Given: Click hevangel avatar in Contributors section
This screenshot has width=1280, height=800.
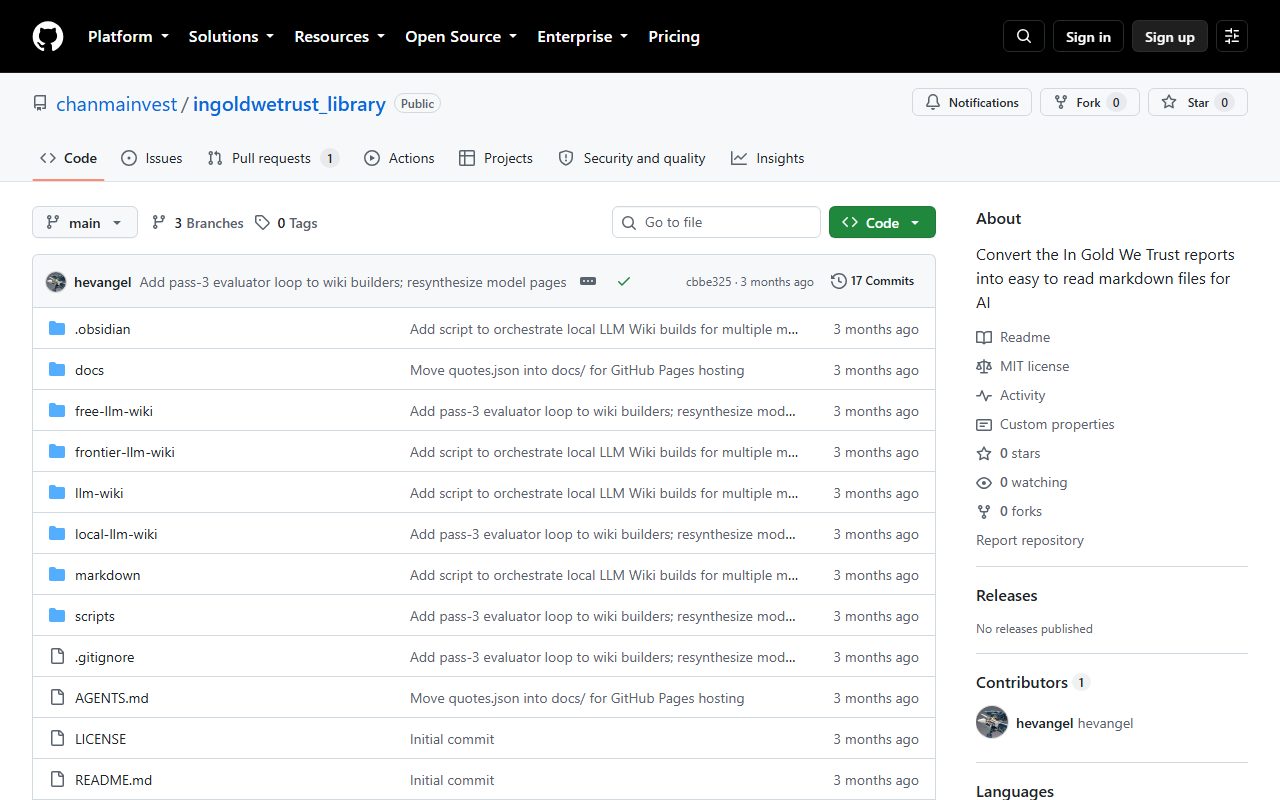Looking at the screenshot, I should (992, 722).
